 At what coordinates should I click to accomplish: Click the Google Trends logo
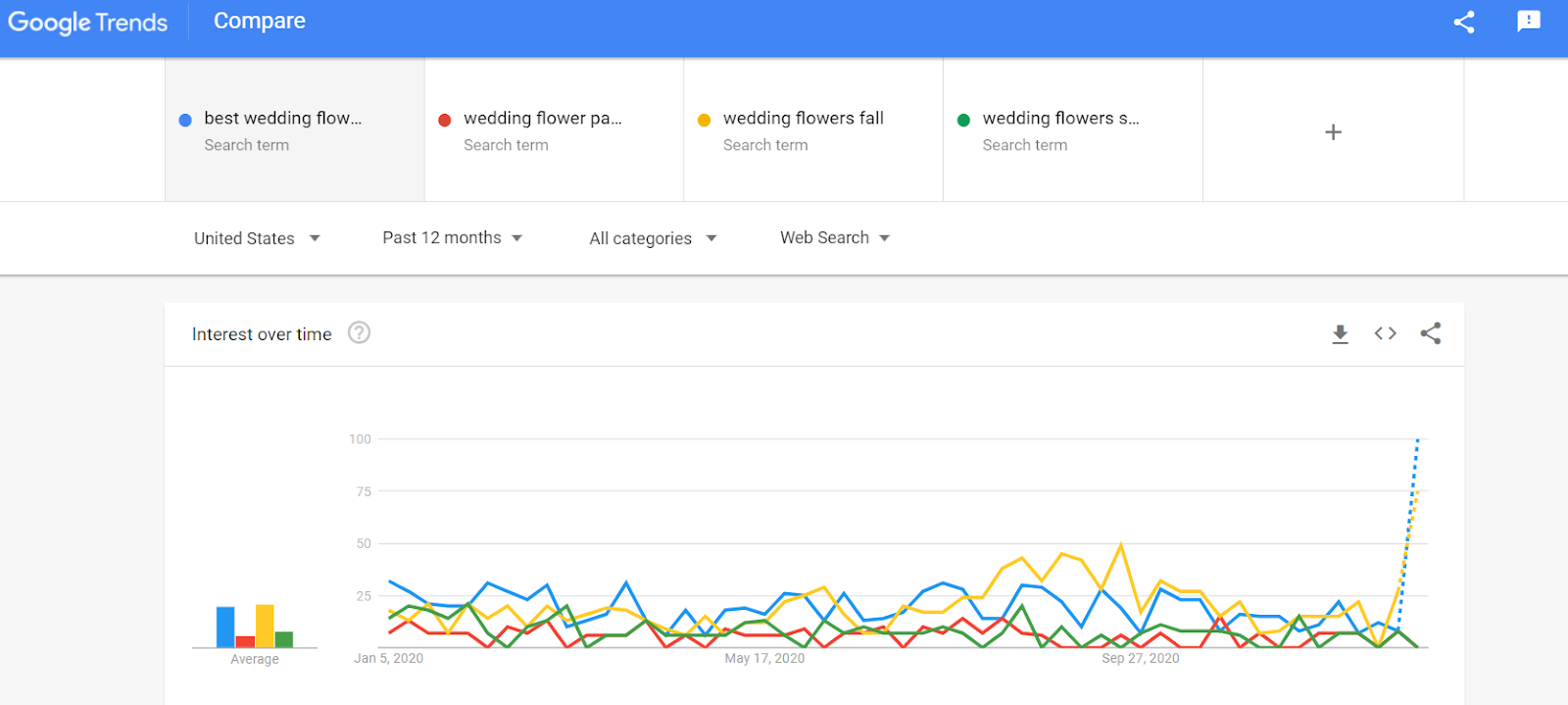[88, 23]
